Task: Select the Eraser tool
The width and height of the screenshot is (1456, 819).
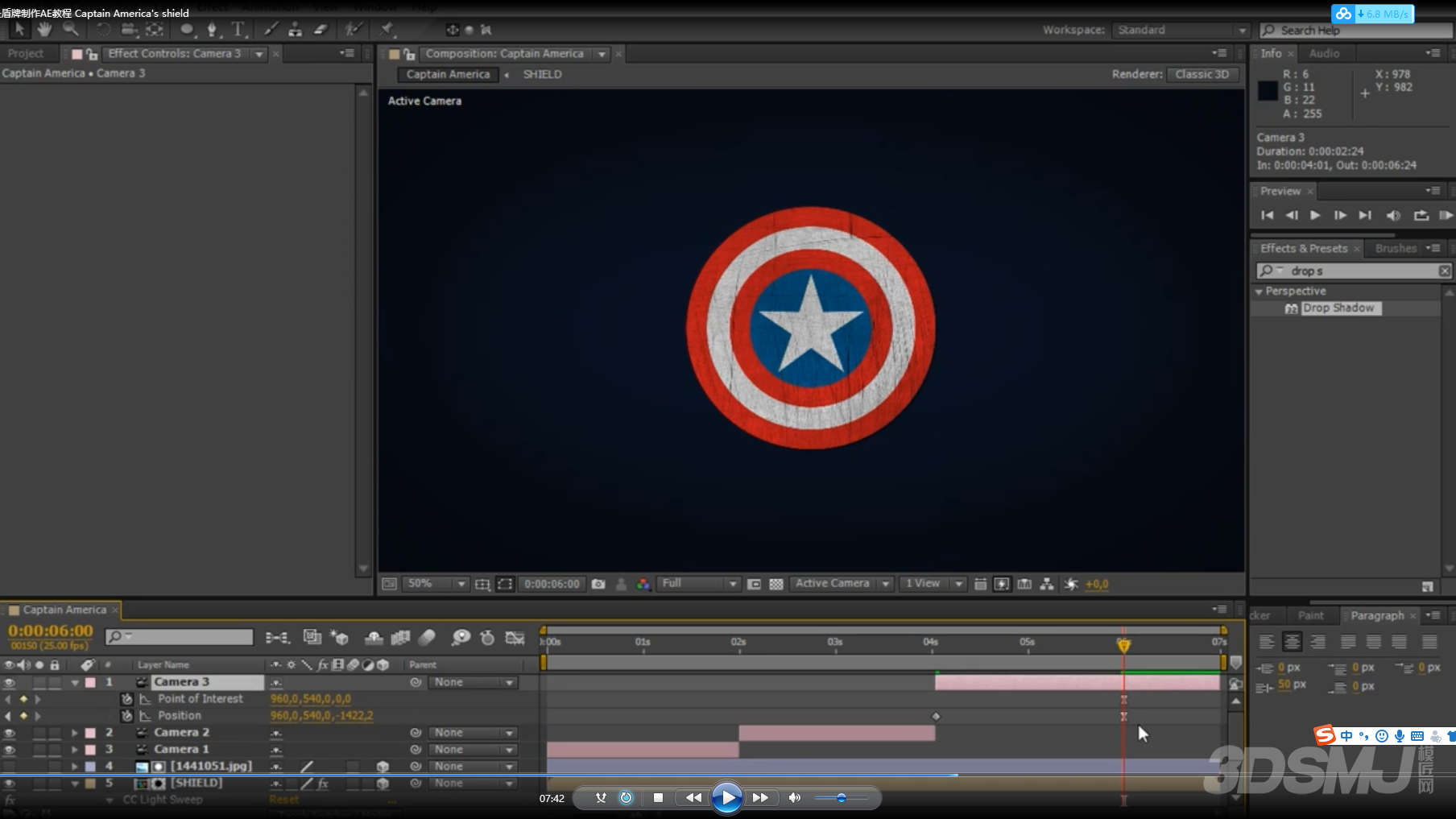Action: click(x=321, y=30)
